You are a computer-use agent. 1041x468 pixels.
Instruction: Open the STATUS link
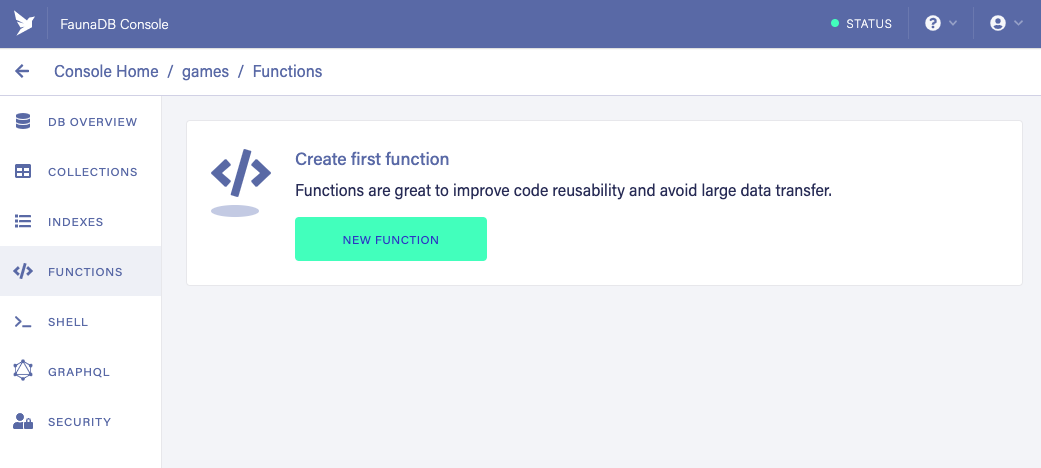coord(861,24)
